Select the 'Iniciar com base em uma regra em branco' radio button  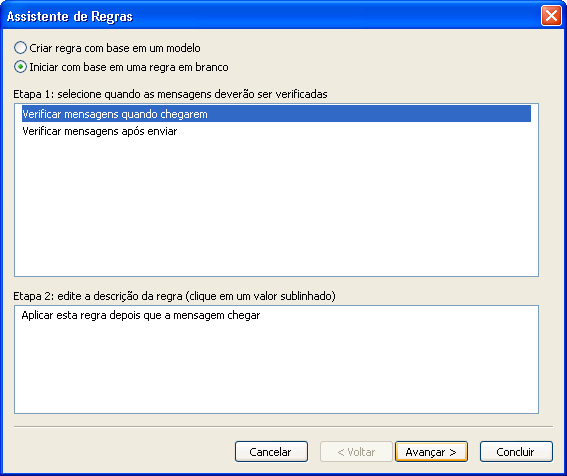(20, 67)
